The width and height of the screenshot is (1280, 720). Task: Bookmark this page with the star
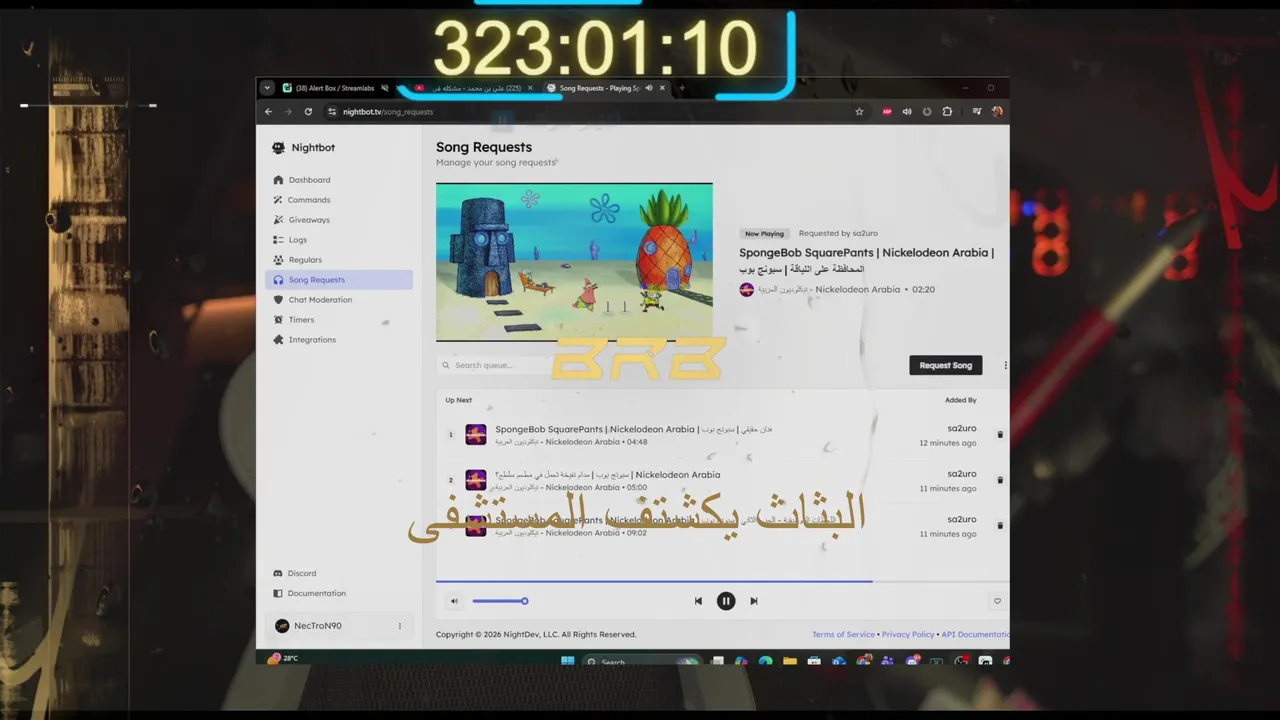[859, 112]
